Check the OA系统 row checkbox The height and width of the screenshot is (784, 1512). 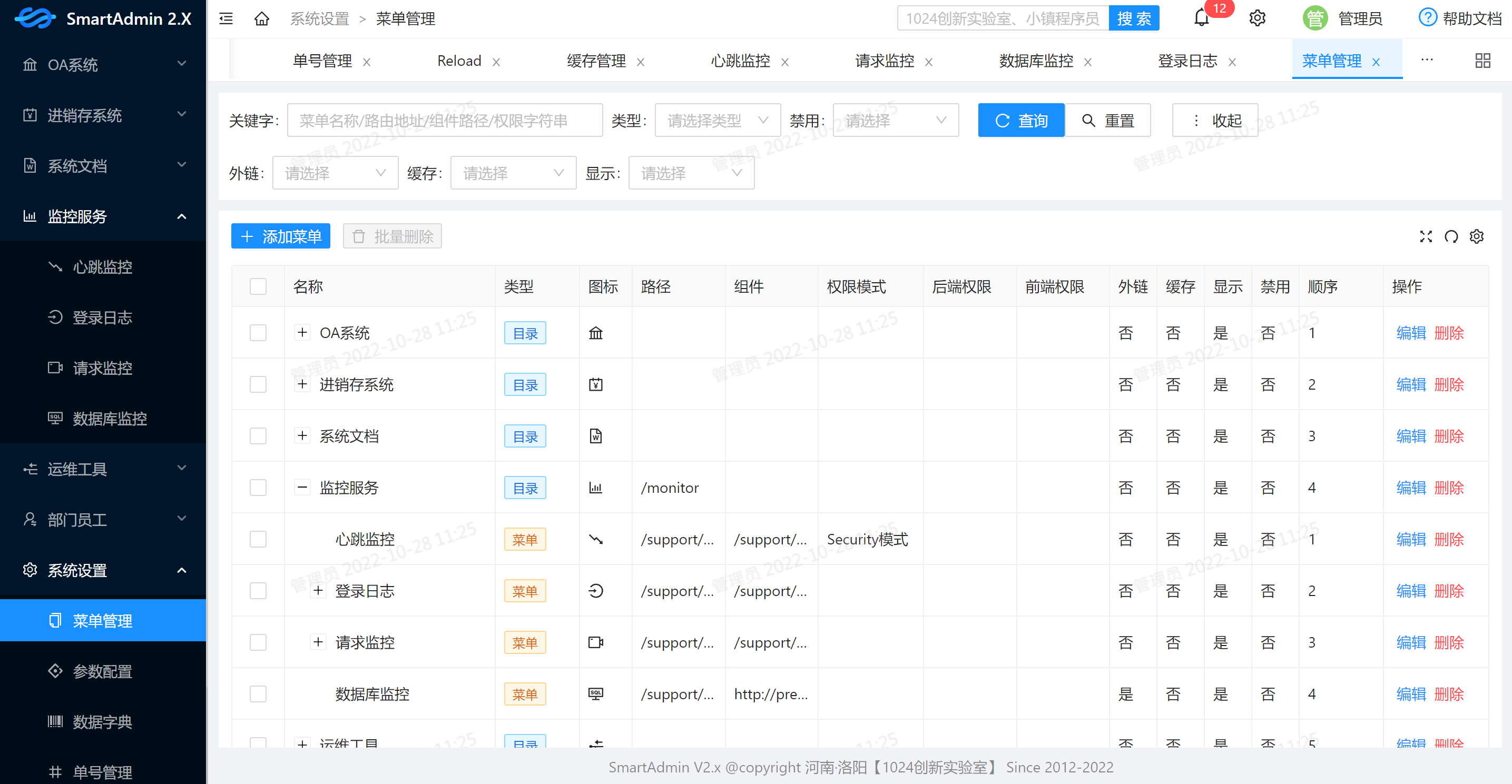[x=258, y=333]
